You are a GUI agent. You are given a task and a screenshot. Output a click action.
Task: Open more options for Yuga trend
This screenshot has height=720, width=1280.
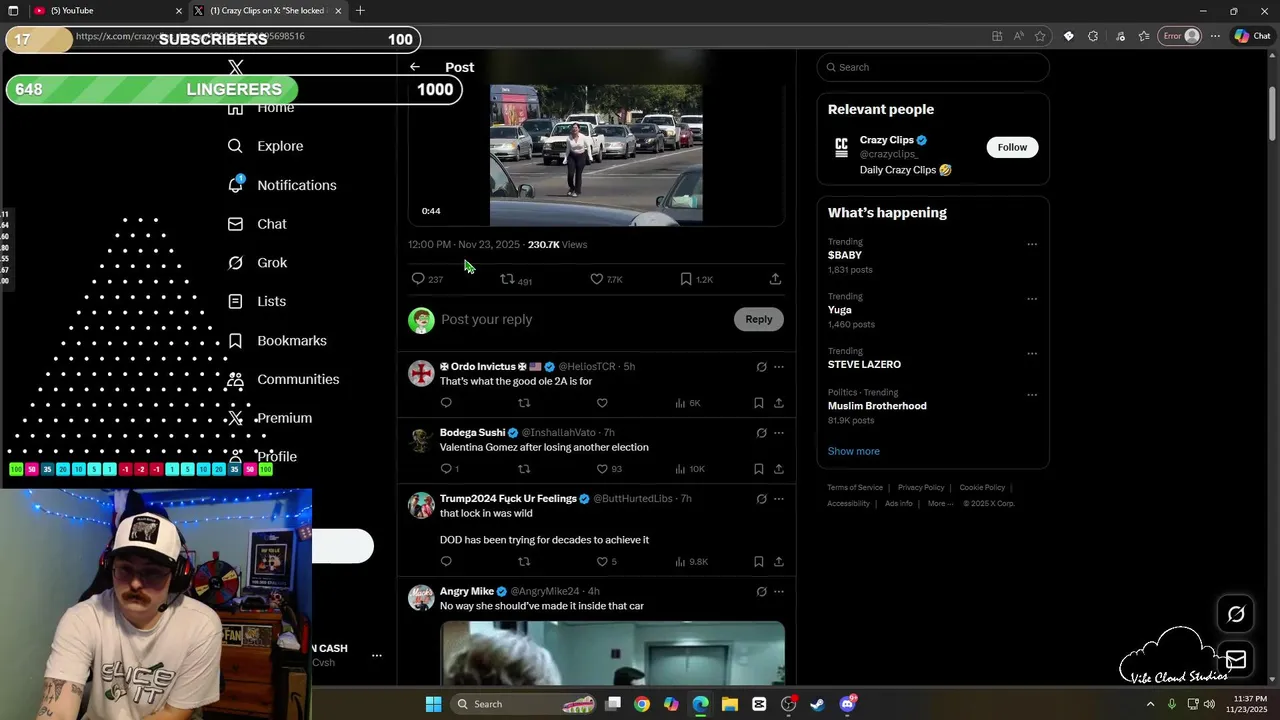pyautogui.click(x=1032, y=299)
